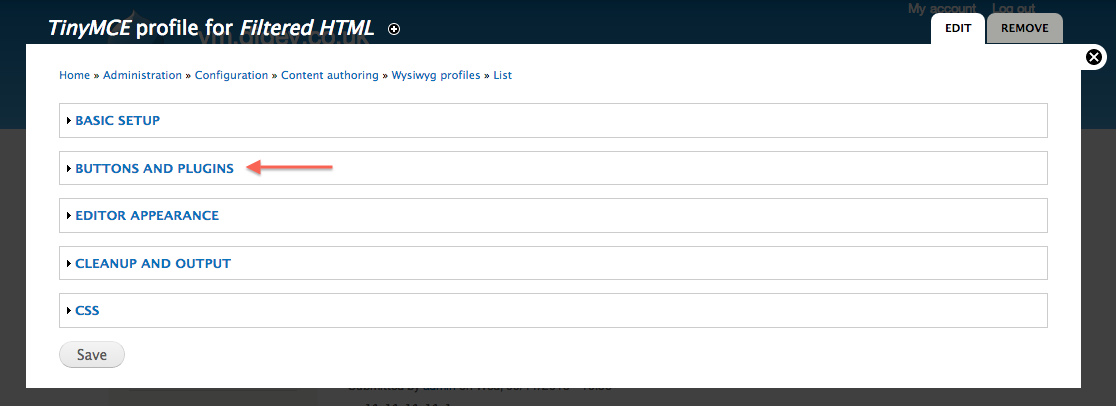Click the triangle arrow beside CSS

click(69, 311)
